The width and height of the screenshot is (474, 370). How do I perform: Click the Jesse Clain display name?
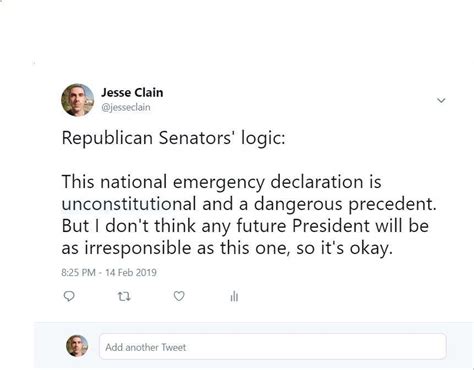click(x=132, y=92)
